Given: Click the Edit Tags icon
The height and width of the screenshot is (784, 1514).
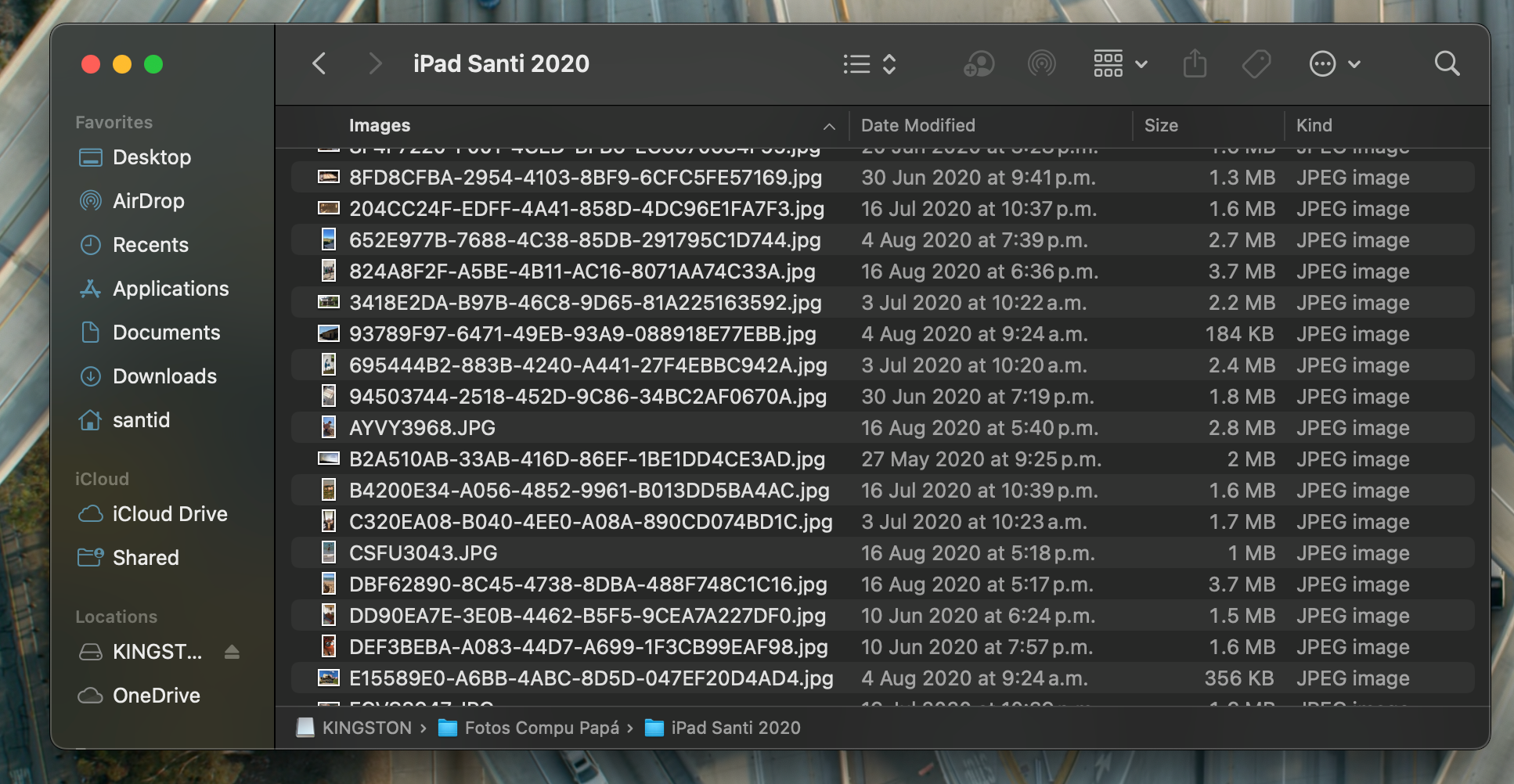Looking at the screenshot, I should (1256, 63).
